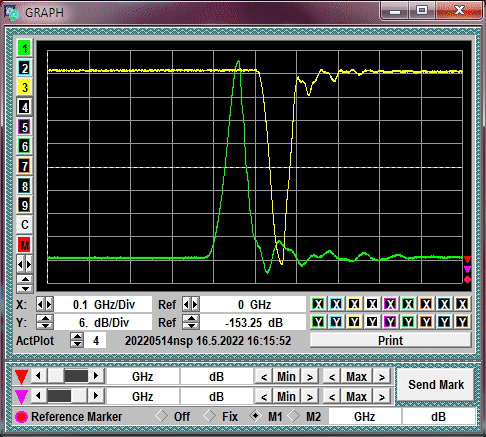Viewport: 486px width, 437px height.
Task: Select plot 2 cyan button
Action: pos(24,68)
